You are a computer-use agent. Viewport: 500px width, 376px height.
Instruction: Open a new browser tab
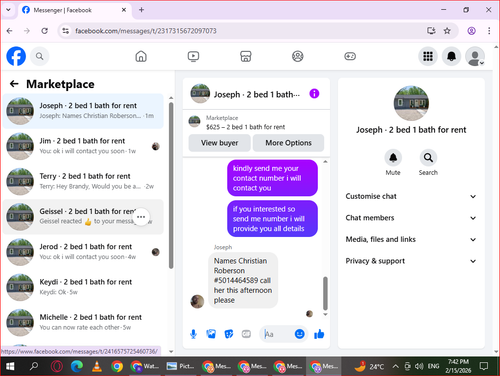point(141,10)
